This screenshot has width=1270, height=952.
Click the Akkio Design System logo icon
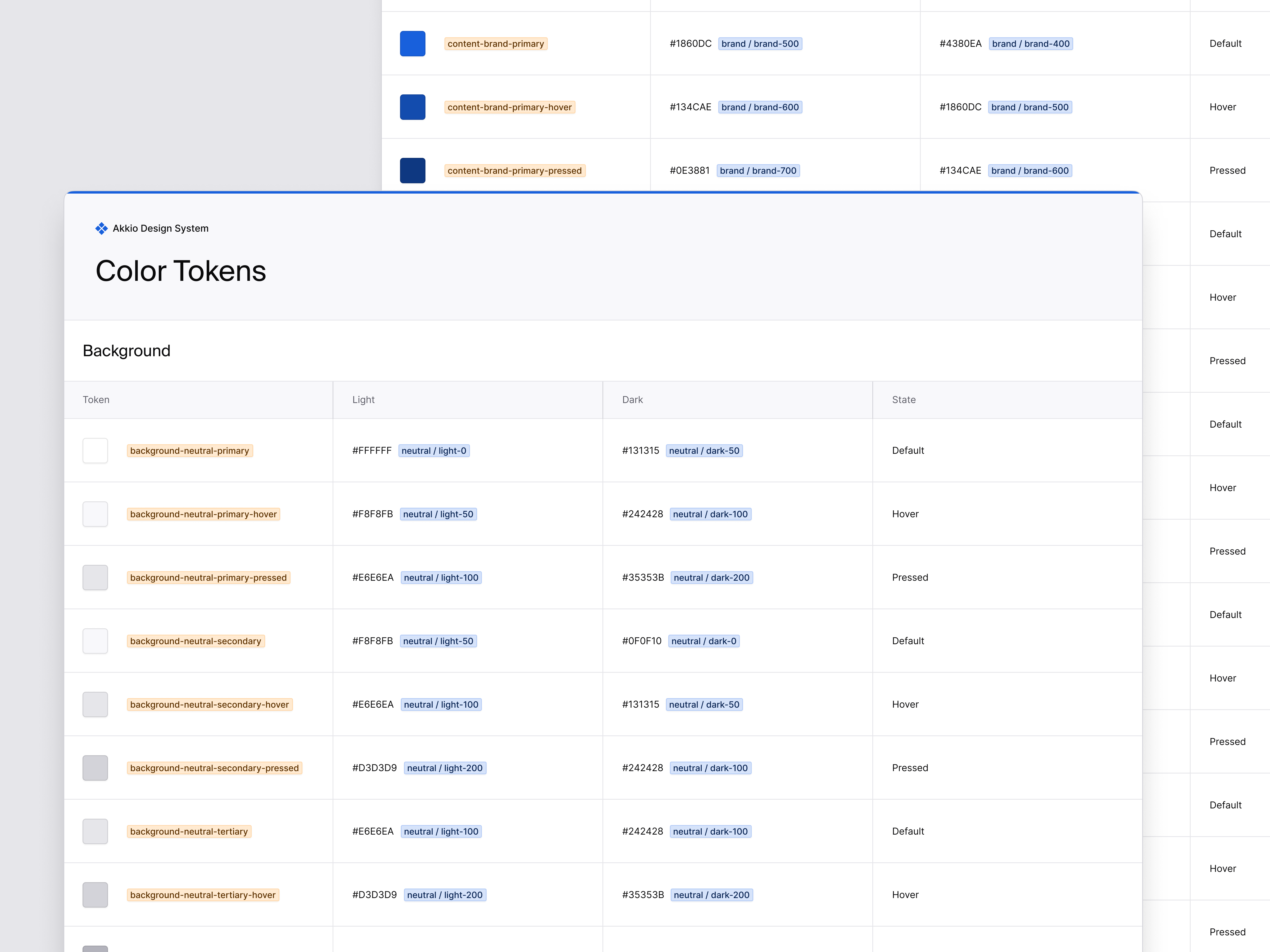pyautogui.click(x=101, y=228)
